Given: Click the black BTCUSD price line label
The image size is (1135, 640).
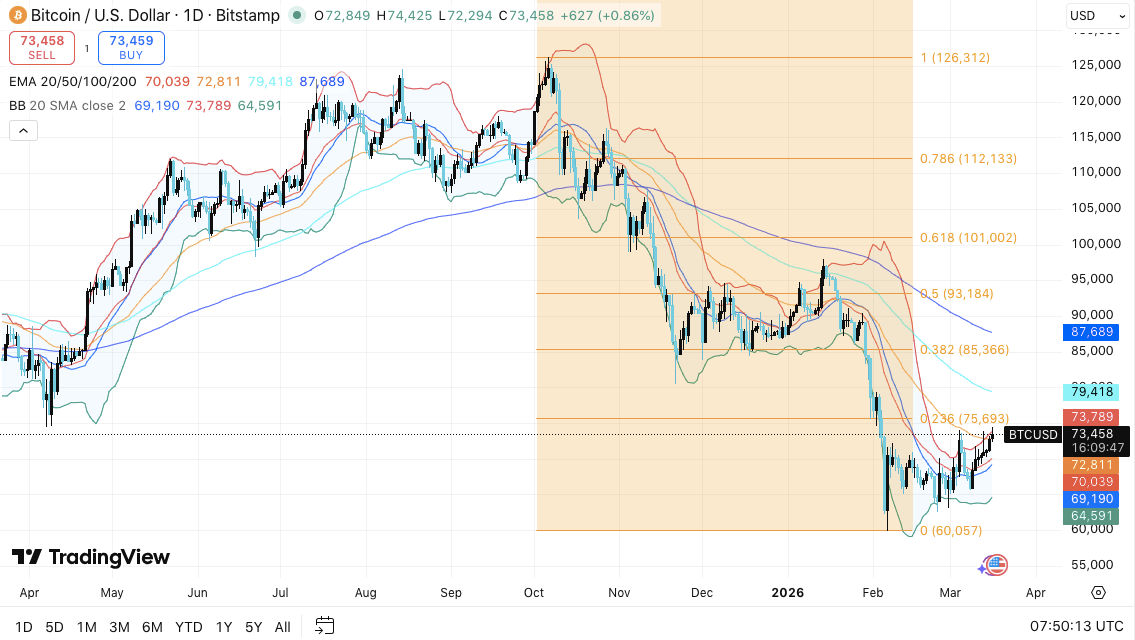Looking at the screenshot, I should 1032,434.
